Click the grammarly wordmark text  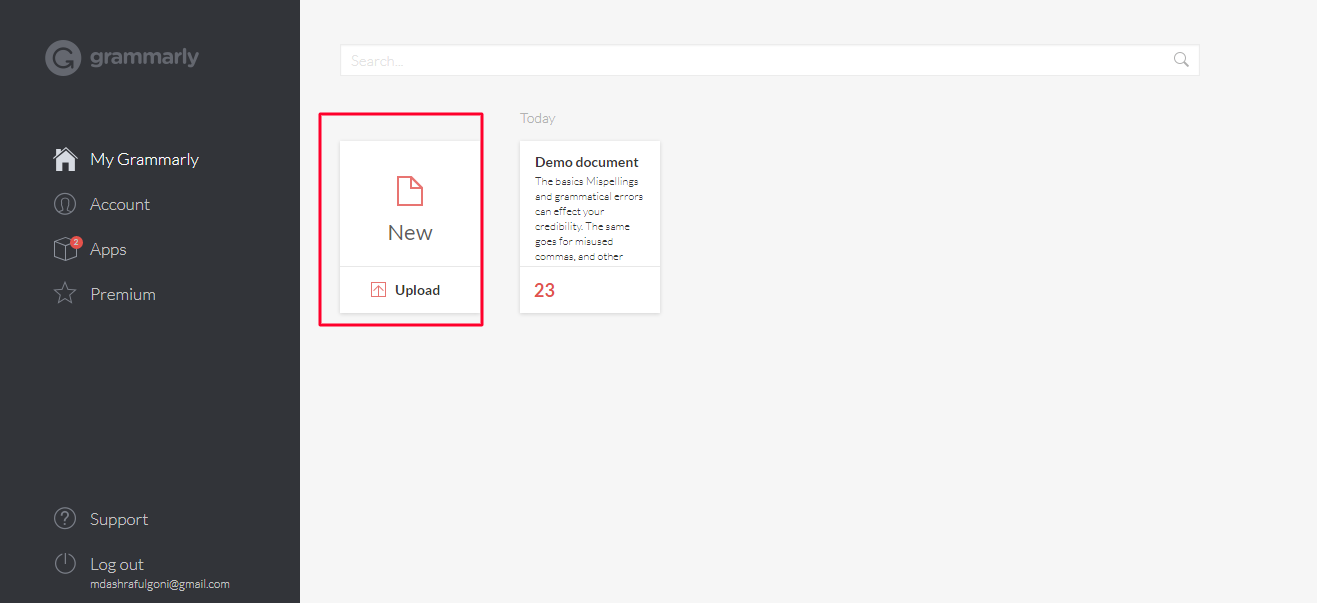point(144,57)
